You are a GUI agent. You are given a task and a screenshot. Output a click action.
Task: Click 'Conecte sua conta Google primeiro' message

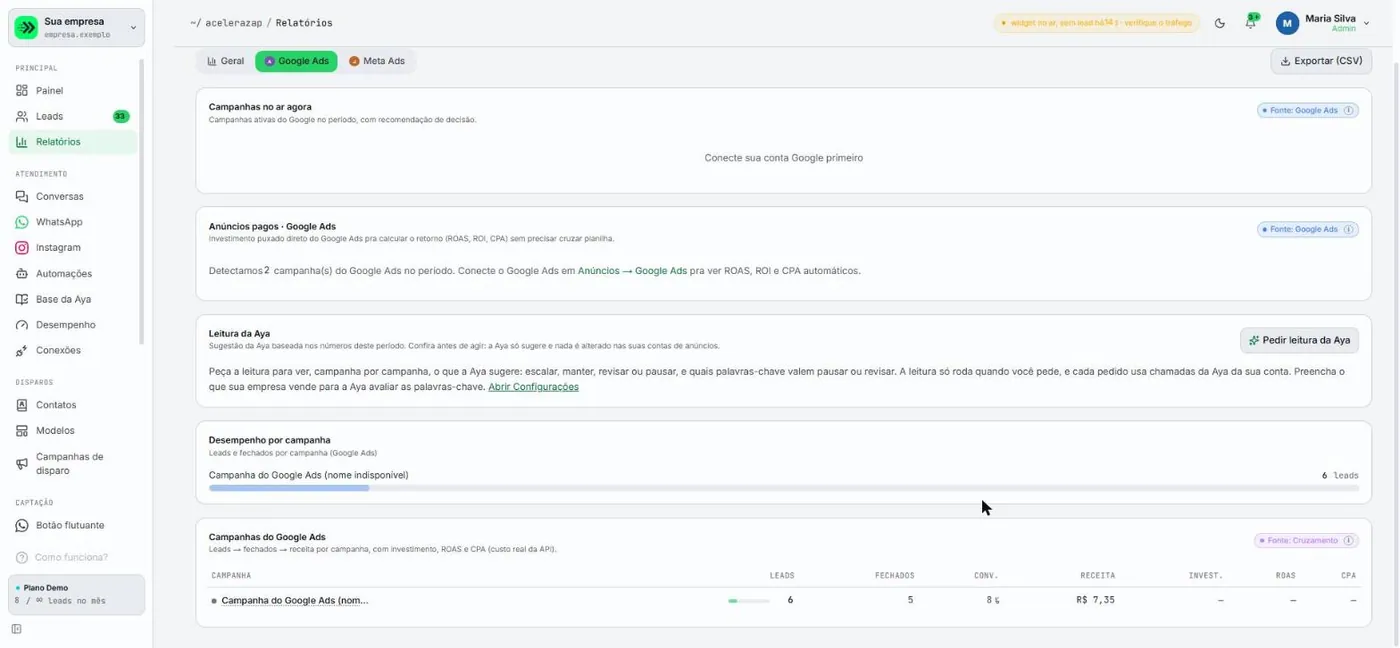(x=783, y=158)
